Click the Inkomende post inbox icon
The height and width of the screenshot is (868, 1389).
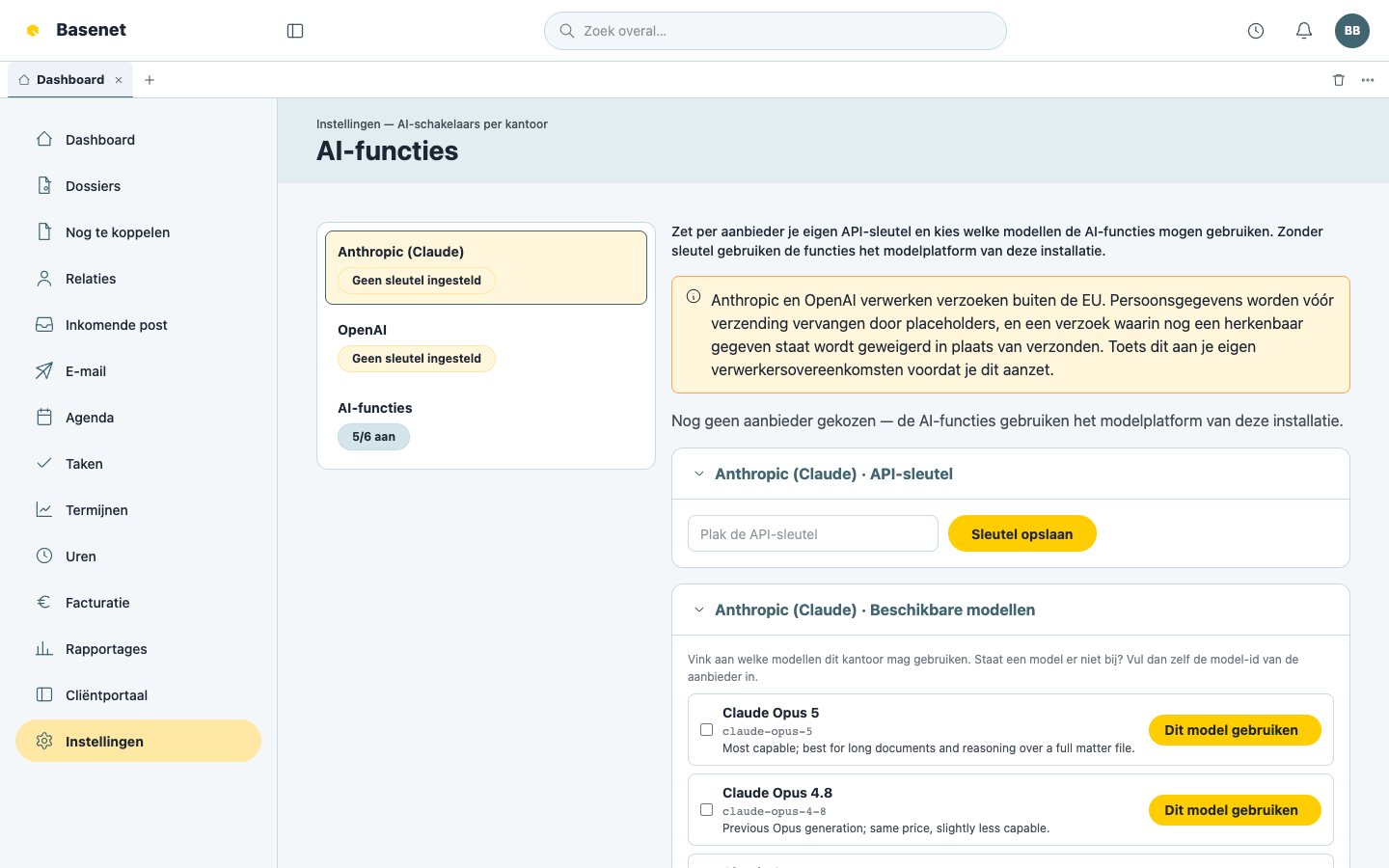tap(44, 324)
